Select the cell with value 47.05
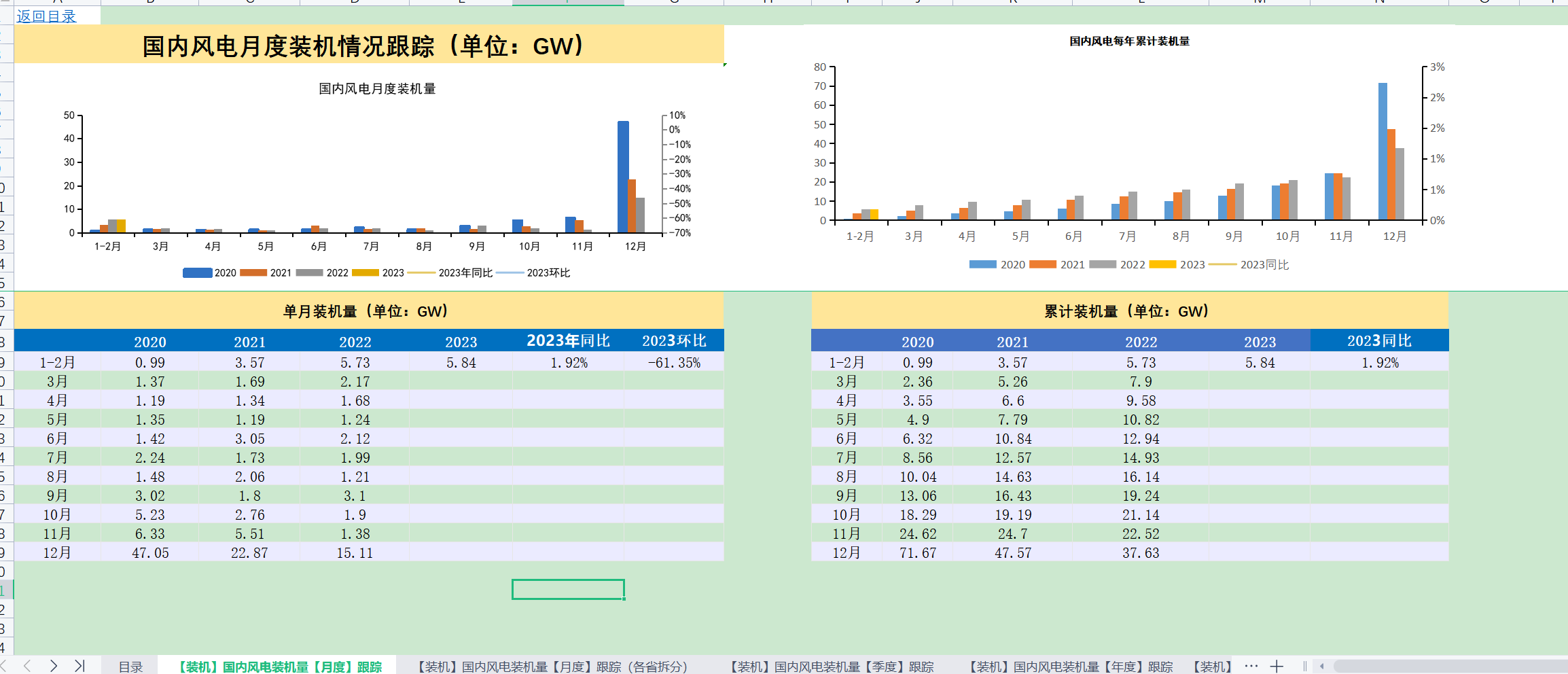 (150, 553)
